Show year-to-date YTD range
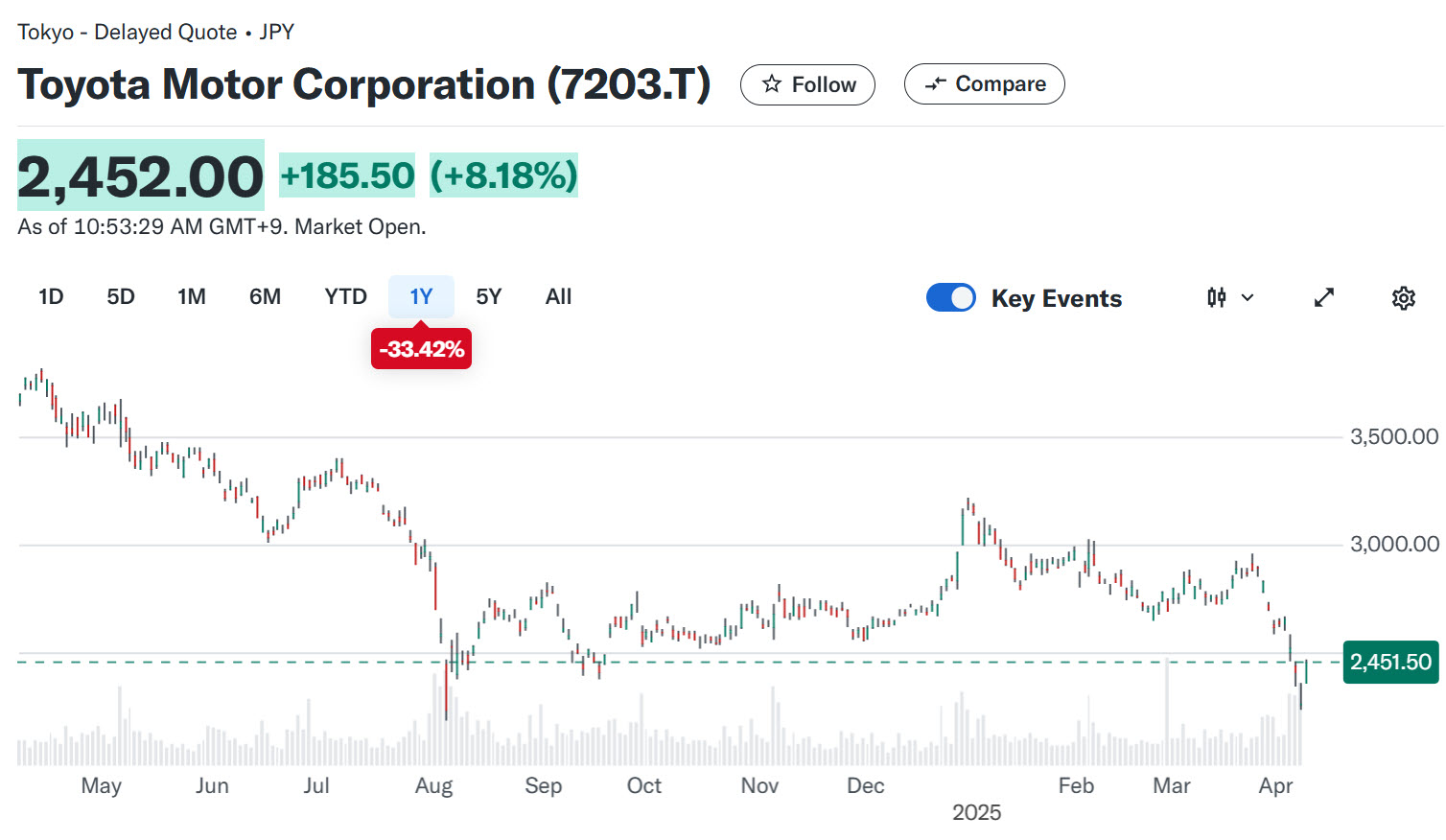This screenshot has height=840, width=1446. (346, 297)
